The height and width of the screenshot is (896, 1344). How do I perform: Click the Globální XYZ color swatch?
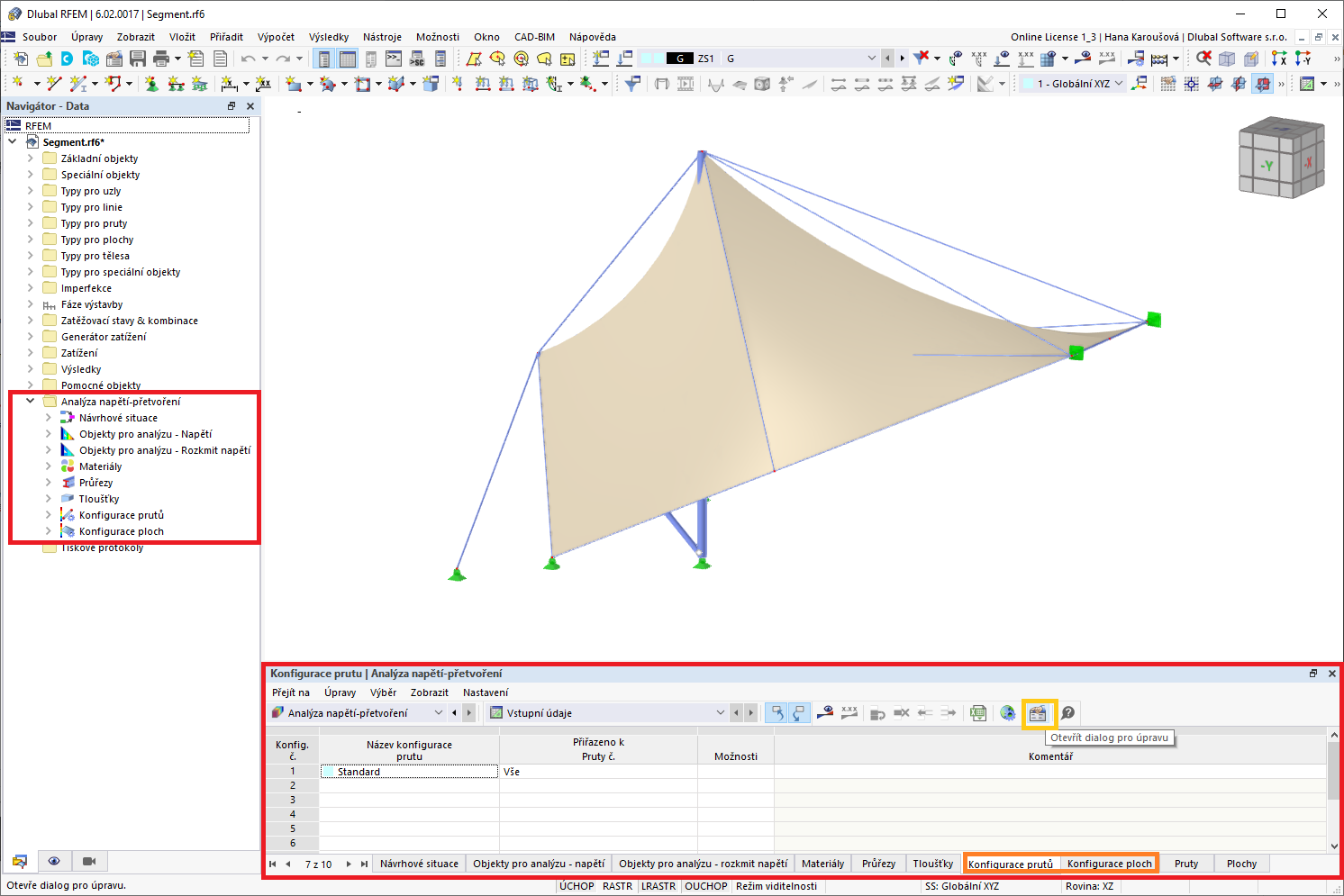pos(1028,84)
